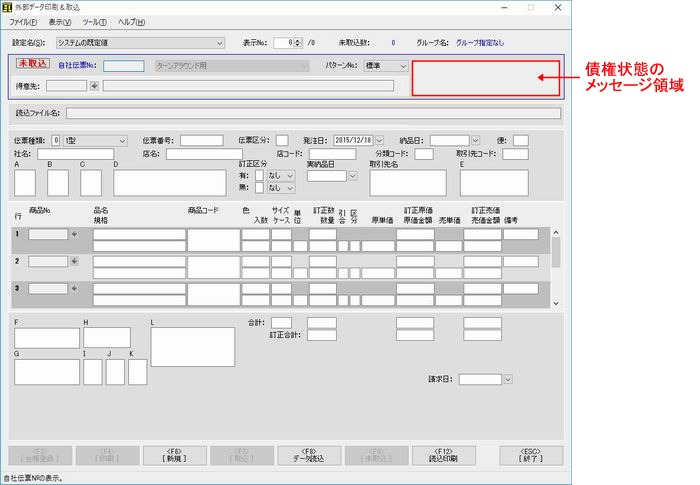Screen dimensions: 700x485
Task: Click the F6 新規 button
Action: click(x=173, y=456)
